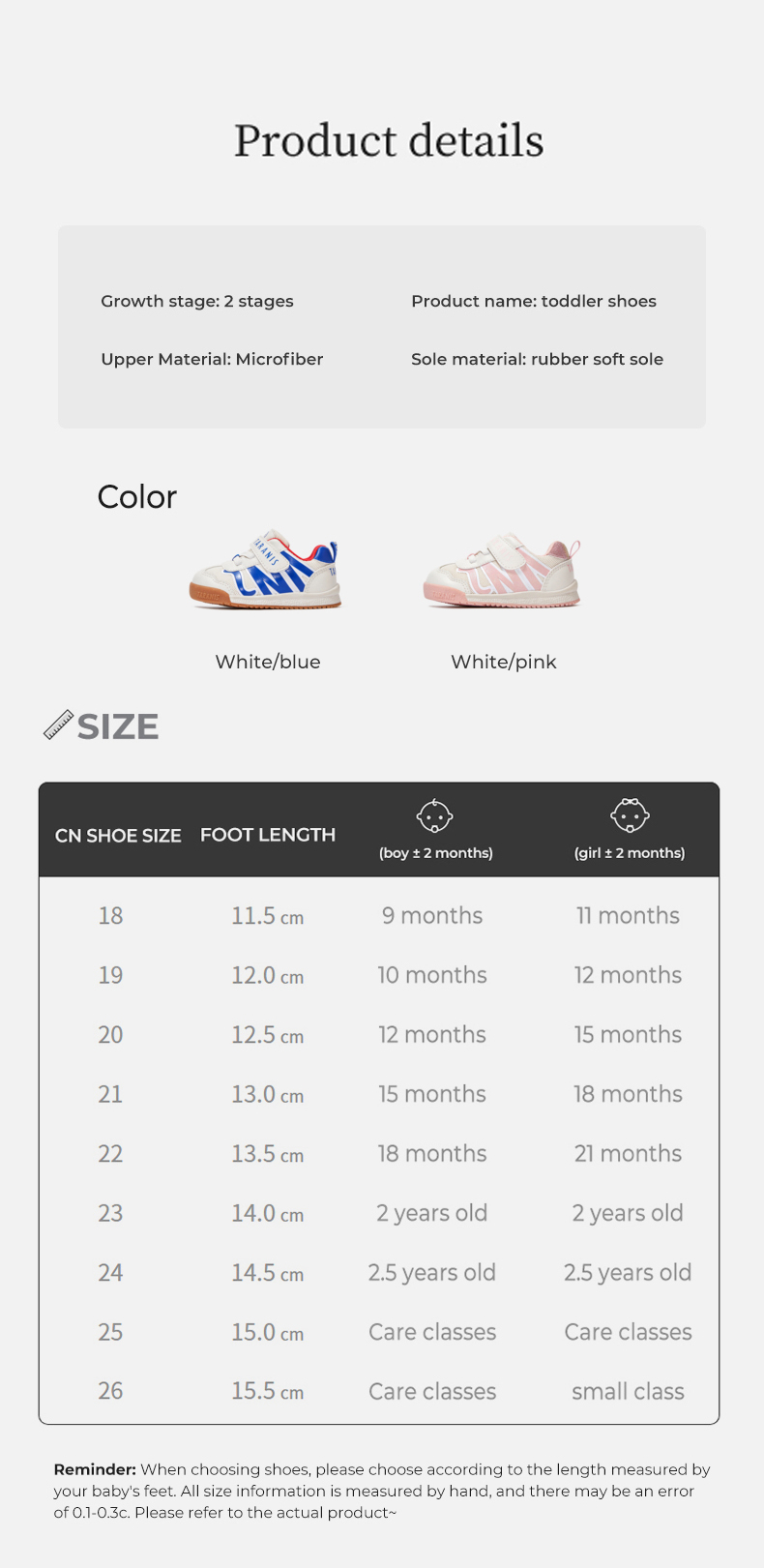Viewport: 764px width, 1568px height.
Task: Click the Product name: toddler shoes text
Action: tap(534, 301)
